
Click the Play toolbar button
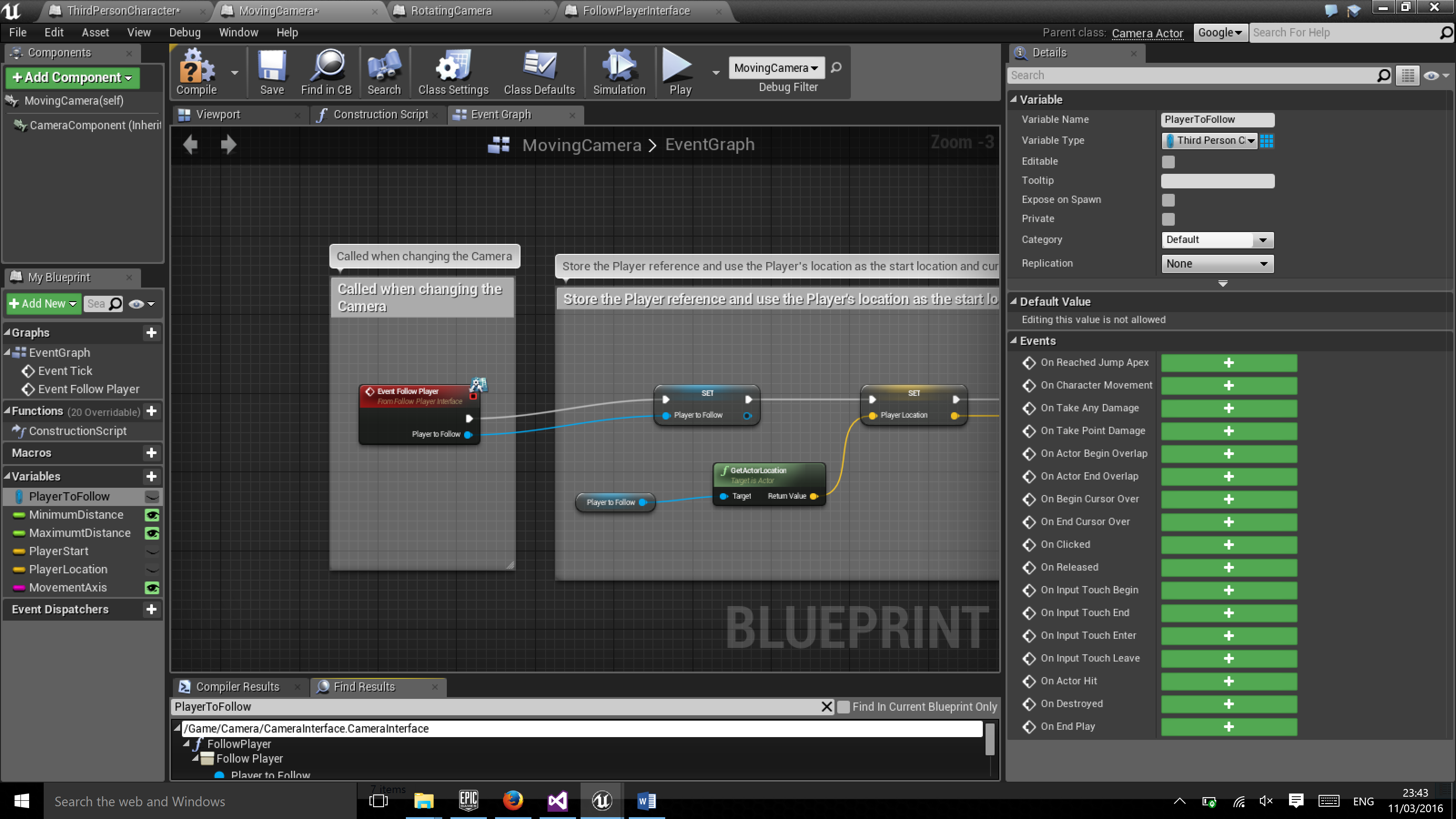tap(680, 72)
